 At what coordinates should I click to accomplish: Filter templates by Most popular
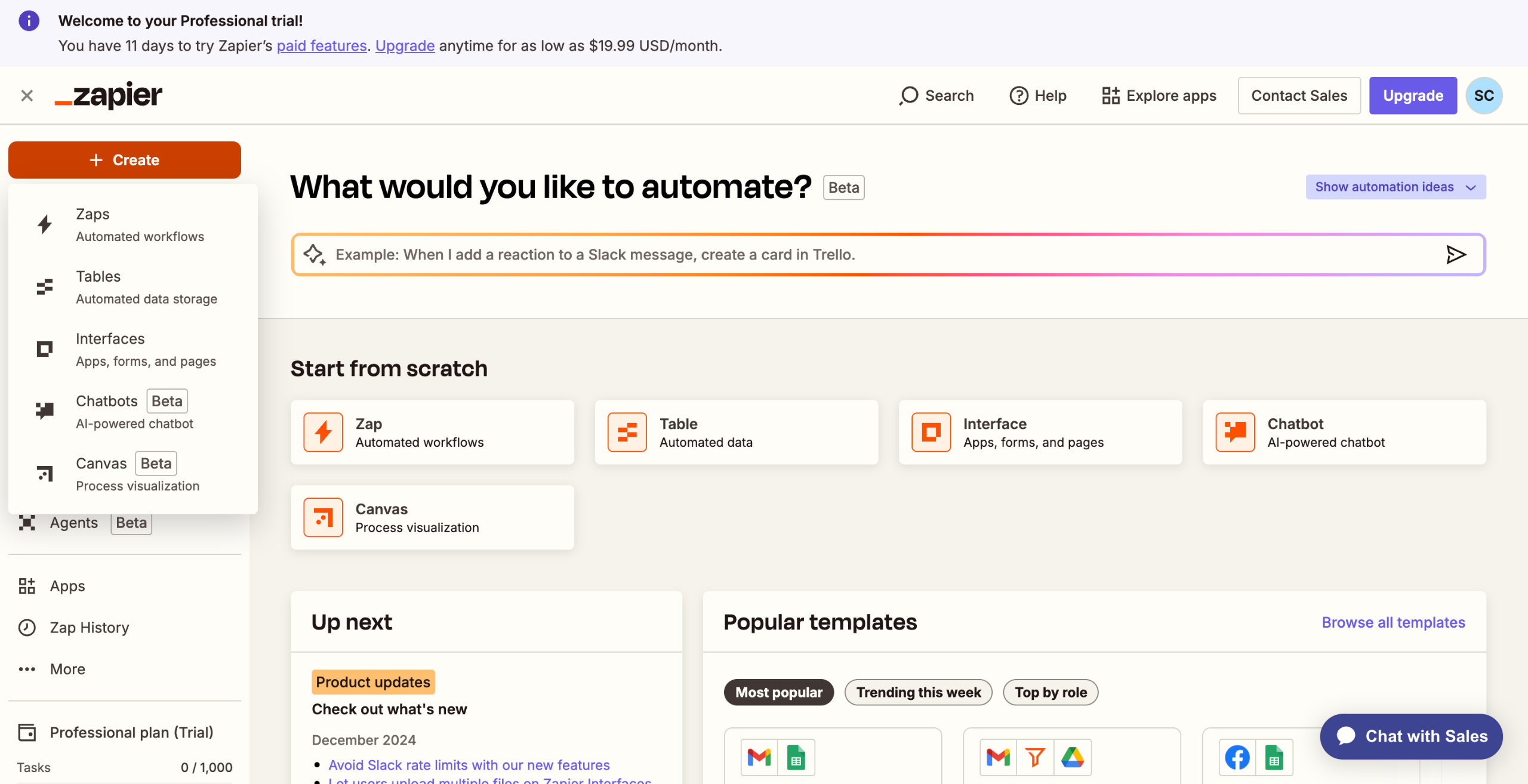click(778, 692)
